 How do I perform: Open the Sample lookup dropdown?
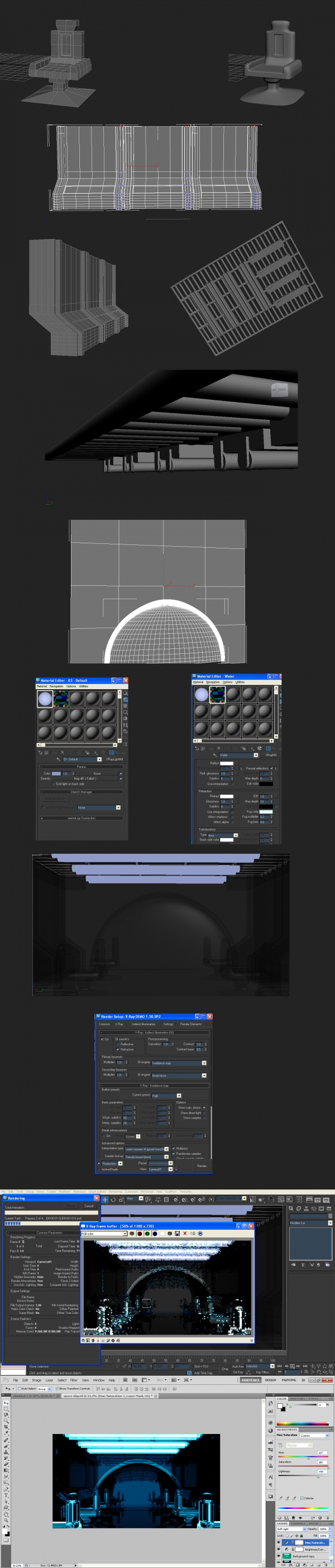(147, 1157)
